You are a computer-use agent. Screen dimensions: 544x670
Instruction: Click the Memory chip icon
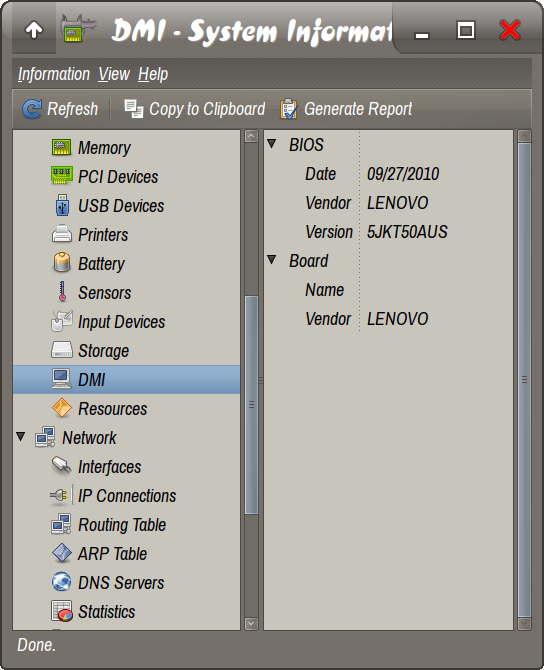point(62,147)
